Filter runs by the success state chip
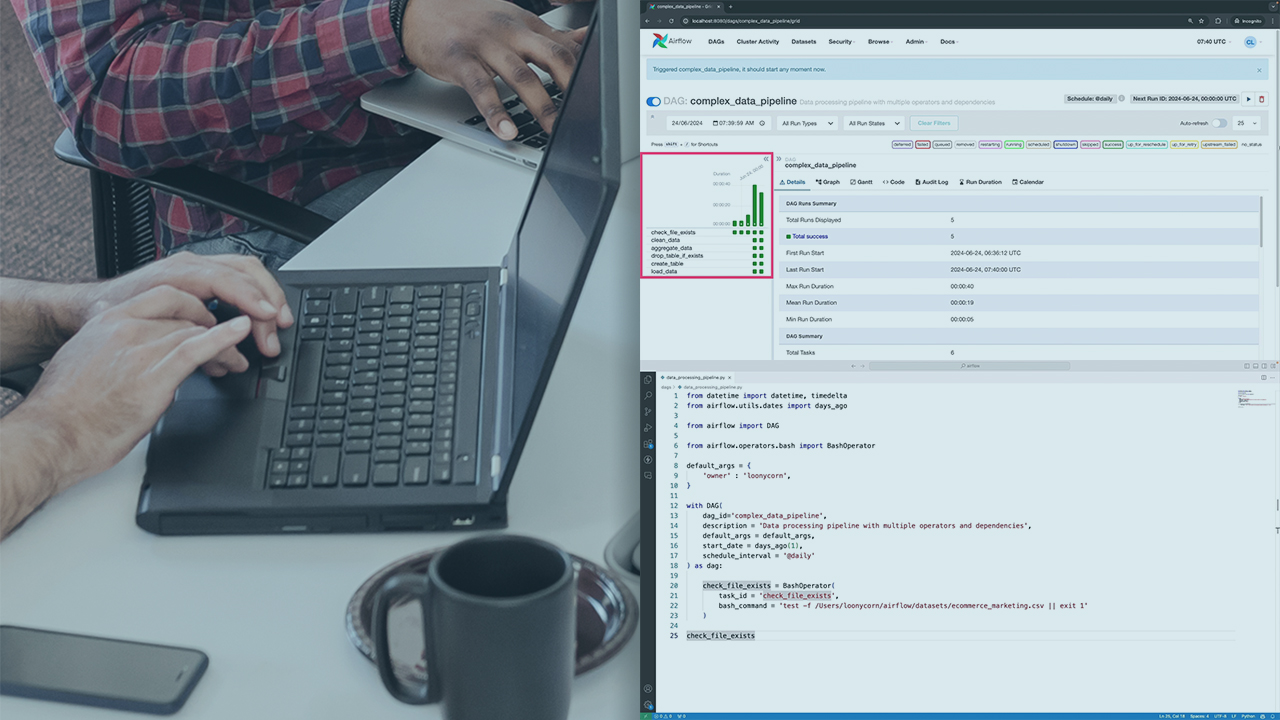1280x720 pixels. [x=1111, y=144]
